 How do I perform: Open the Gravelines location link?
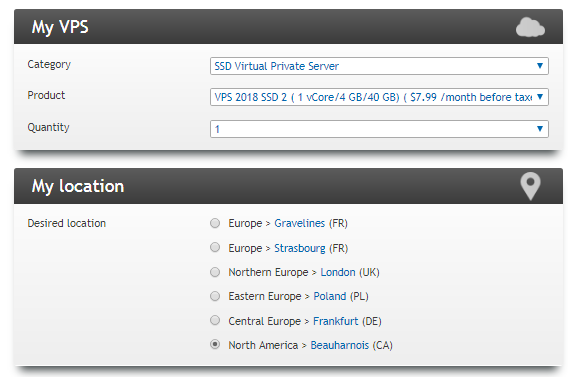[299, 223]
